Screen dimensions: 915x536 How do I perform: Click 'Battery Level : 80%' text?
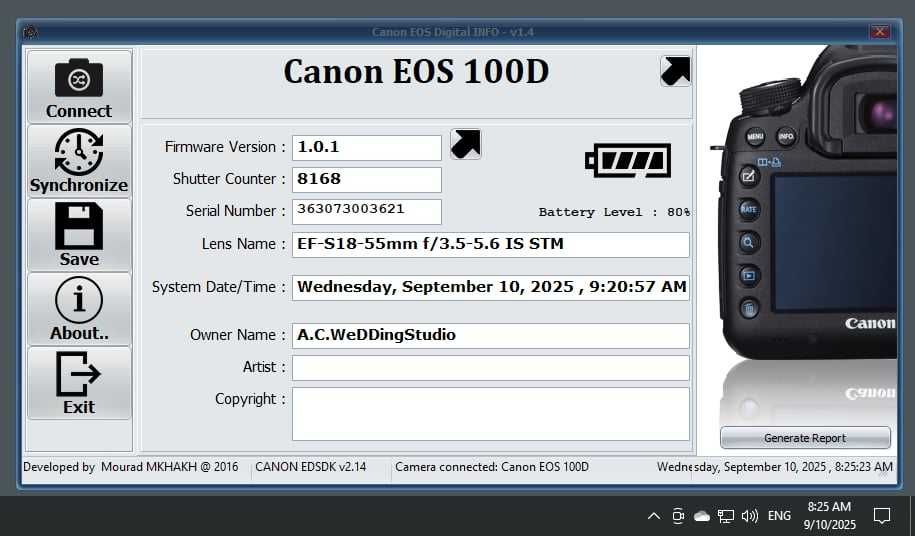point(614,212)
